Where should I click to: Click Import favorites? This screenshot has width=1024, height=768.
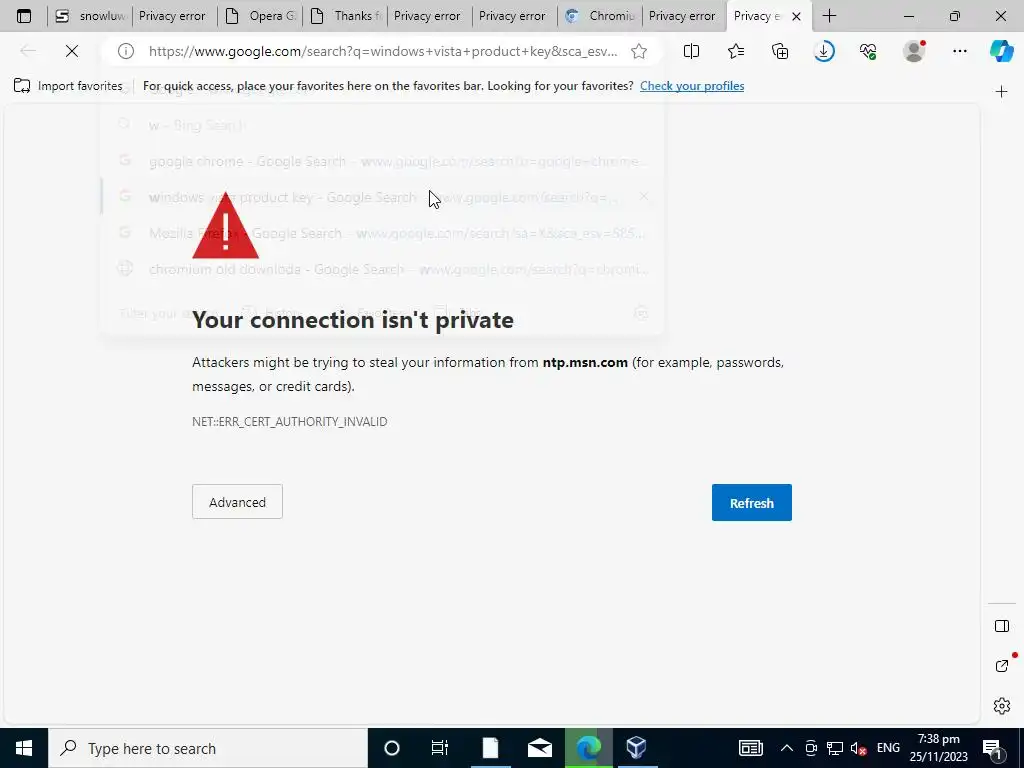click(x=68, y=86)
